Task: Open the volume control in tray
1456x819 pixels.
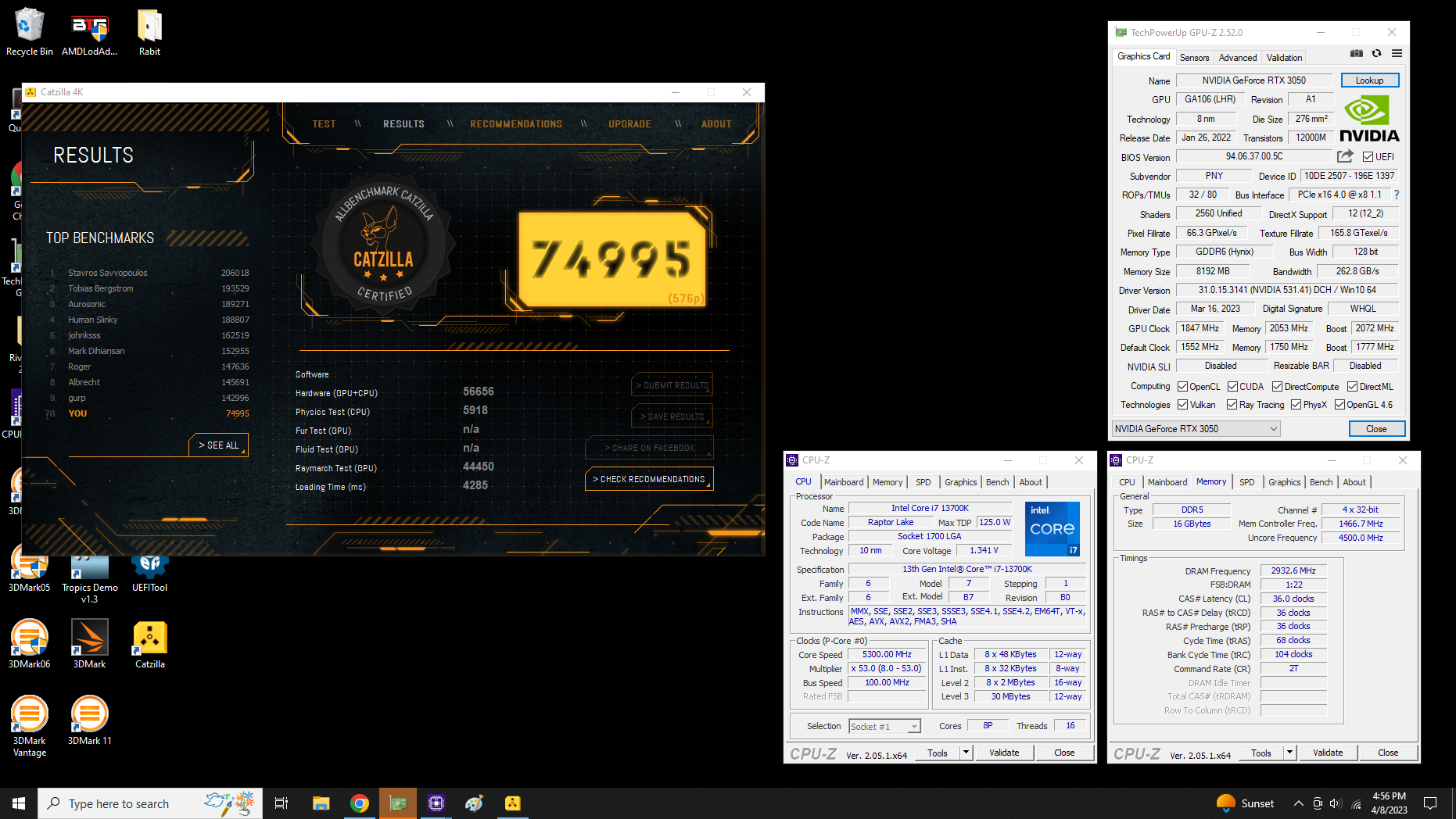Action: coord(1336,803)
